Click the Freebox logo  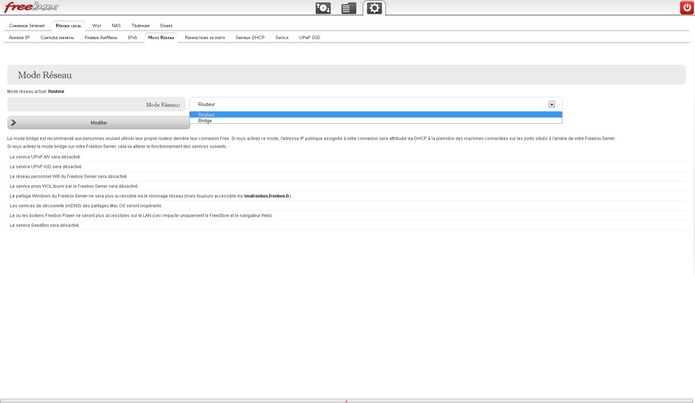[x=31, y=8]
